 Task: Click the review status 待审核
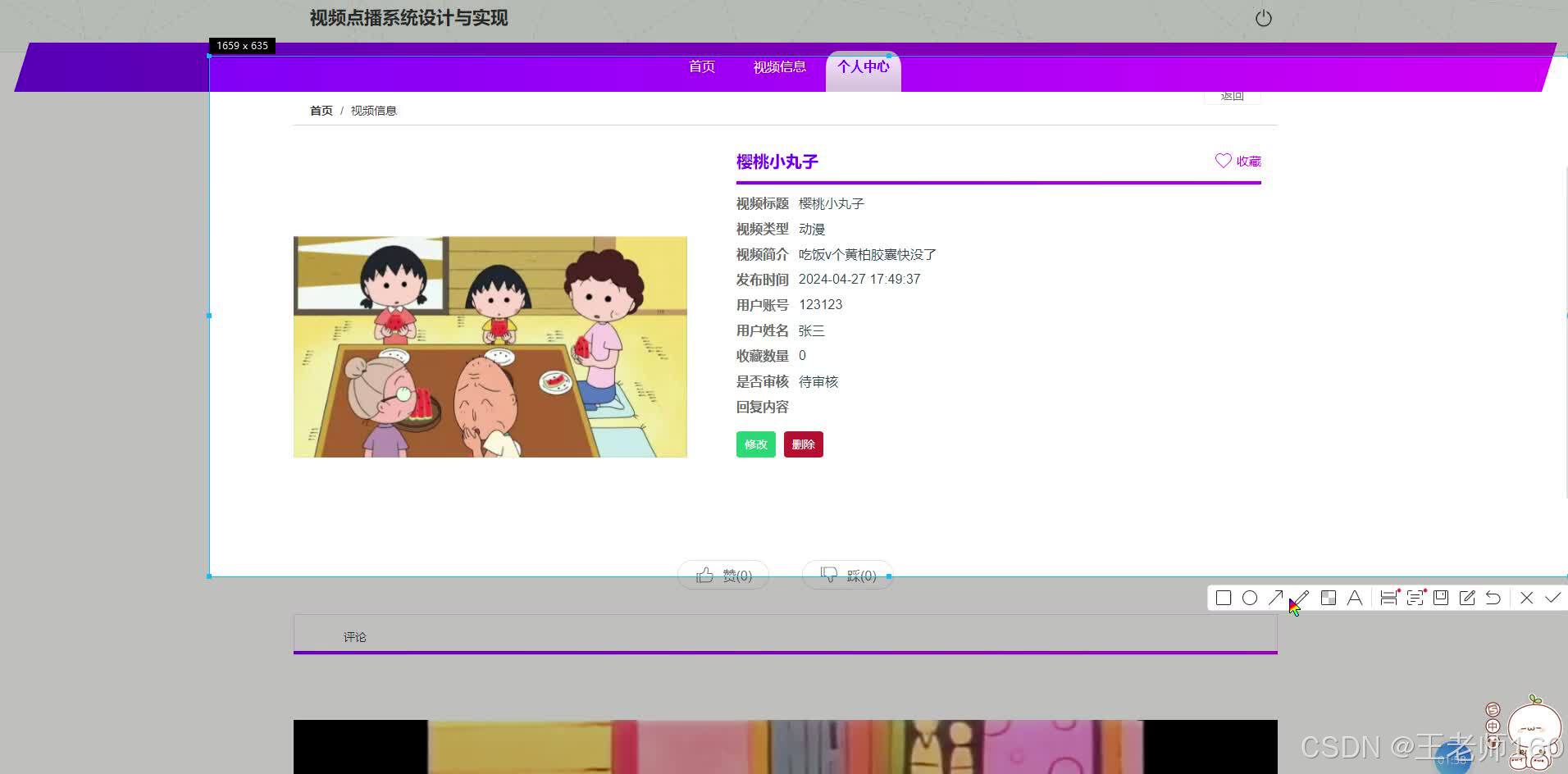(x=818, y=381)
